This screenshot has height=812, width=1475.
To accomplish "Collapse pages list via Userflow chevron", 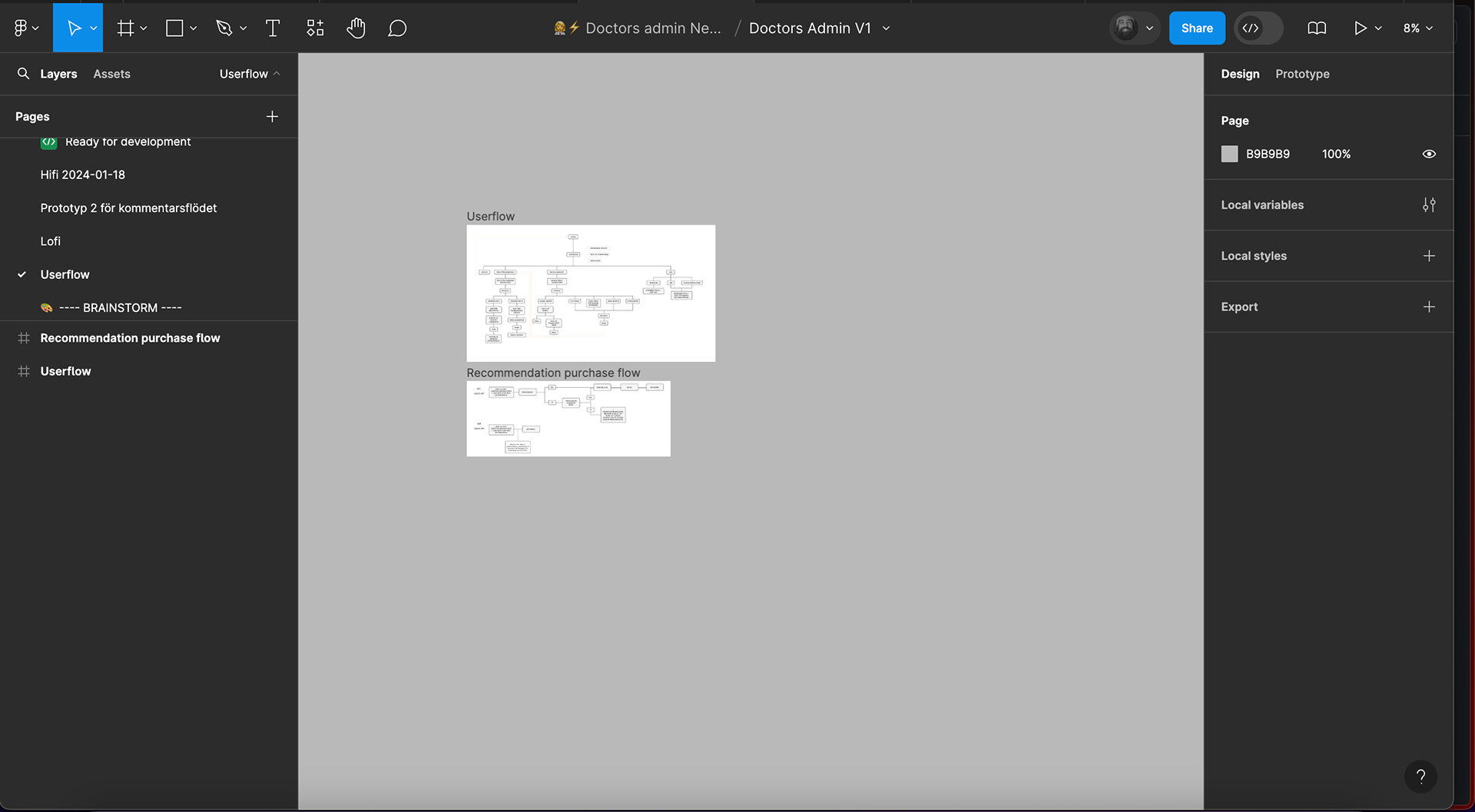I will tap(277, 74).
